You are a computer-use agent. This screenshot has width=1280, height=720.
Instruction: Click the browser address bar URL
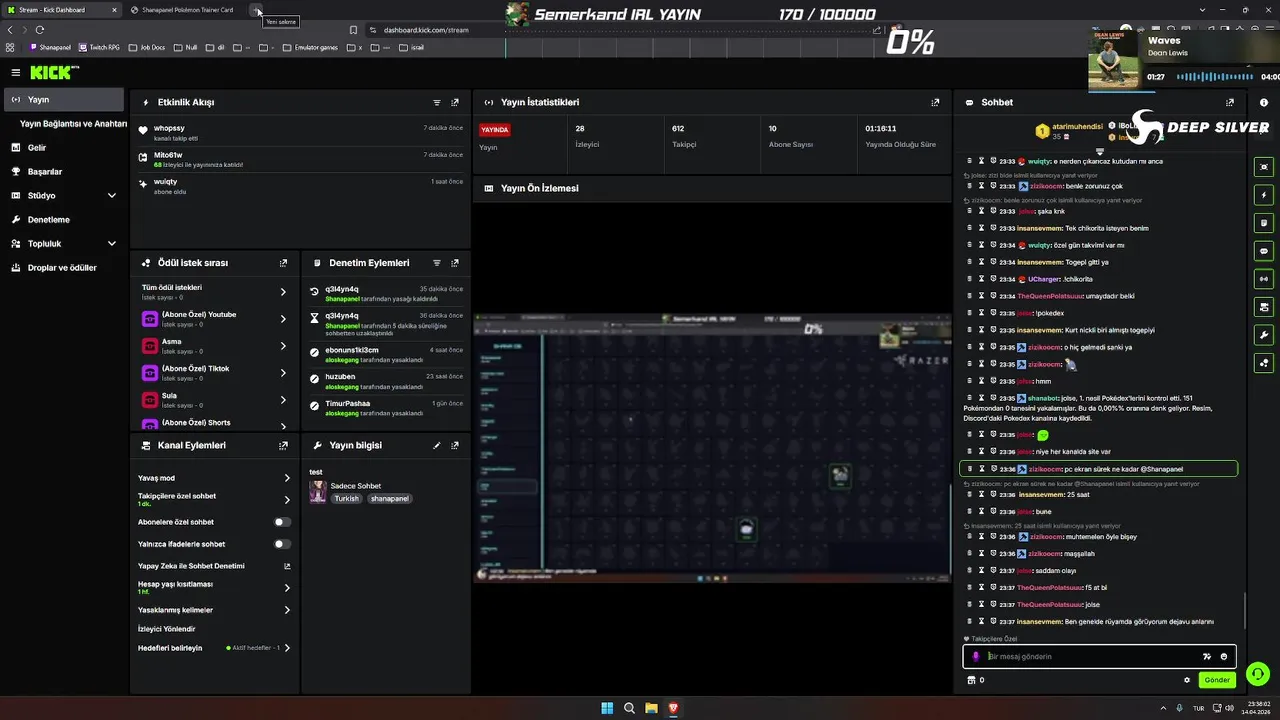426,30
